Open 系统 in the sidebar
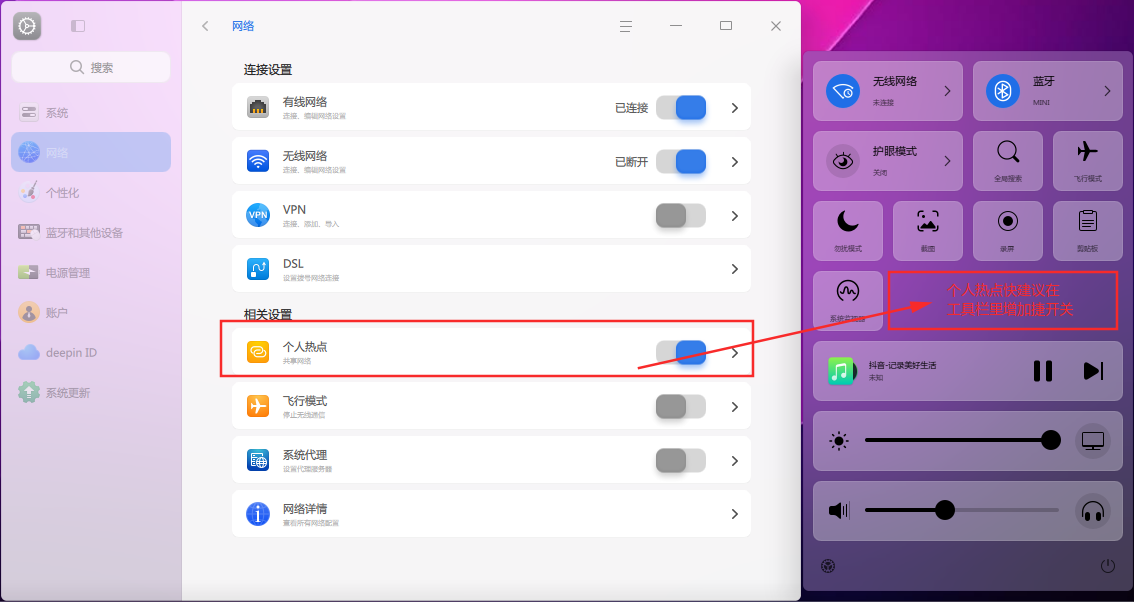 (91, 112)
